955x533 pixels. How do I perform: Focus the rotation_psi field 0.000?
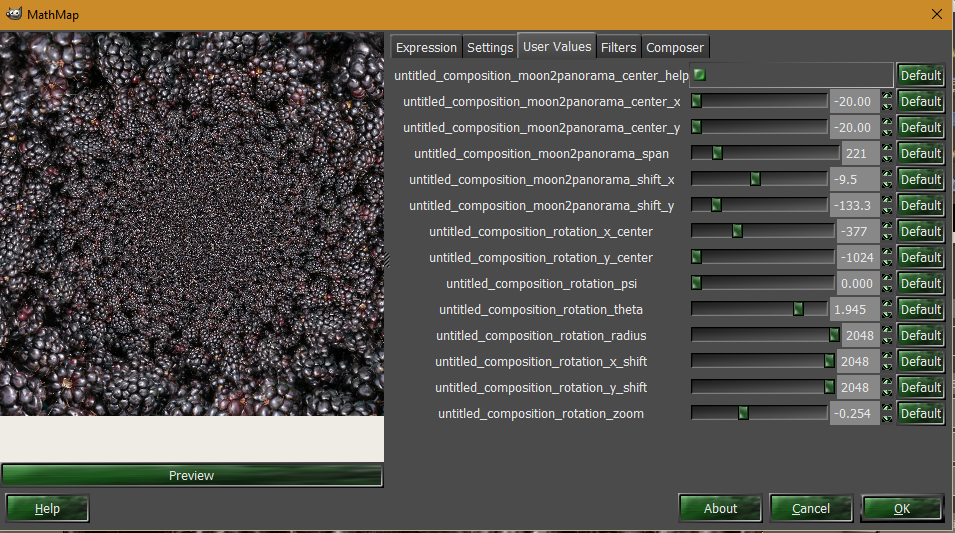pos(858,284)
